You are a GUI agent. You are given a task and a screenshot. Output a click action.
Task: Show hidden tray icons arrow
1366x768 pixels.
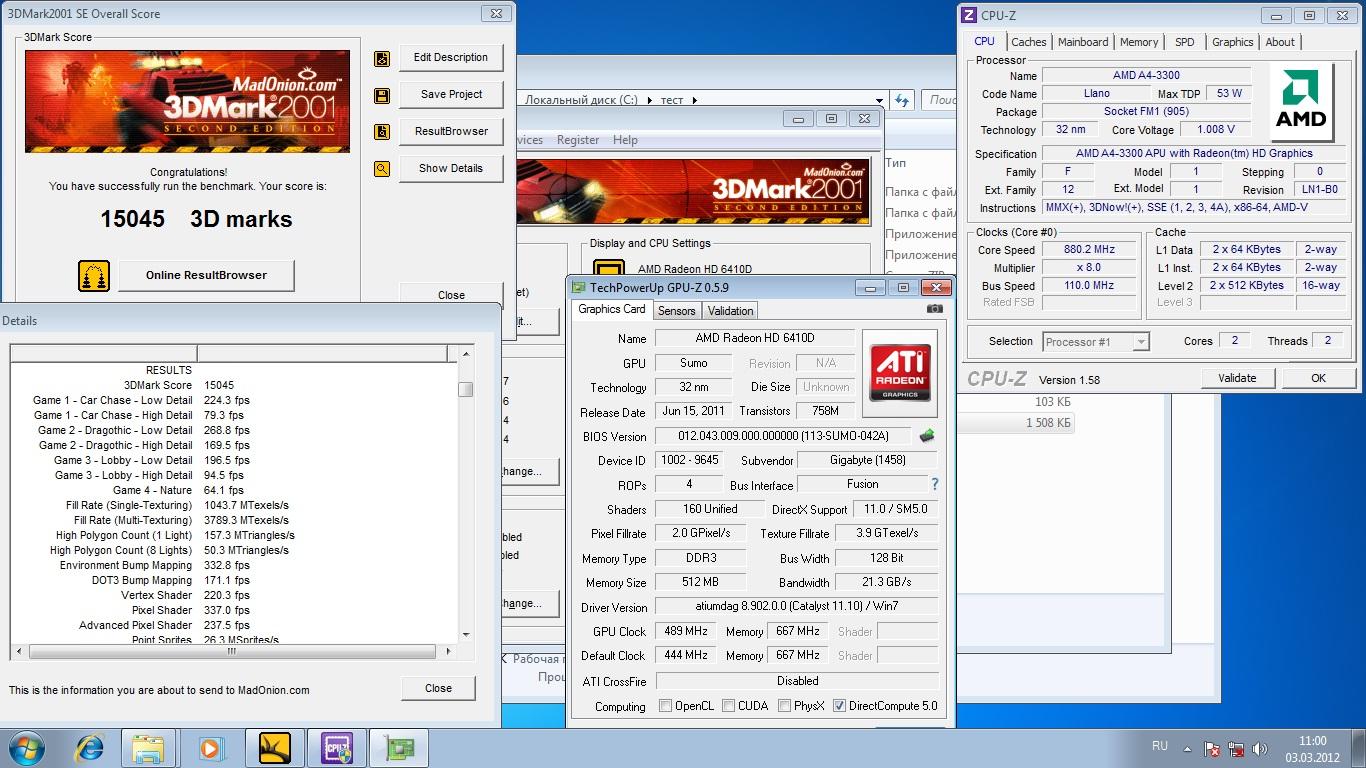tap(1186, 748)
